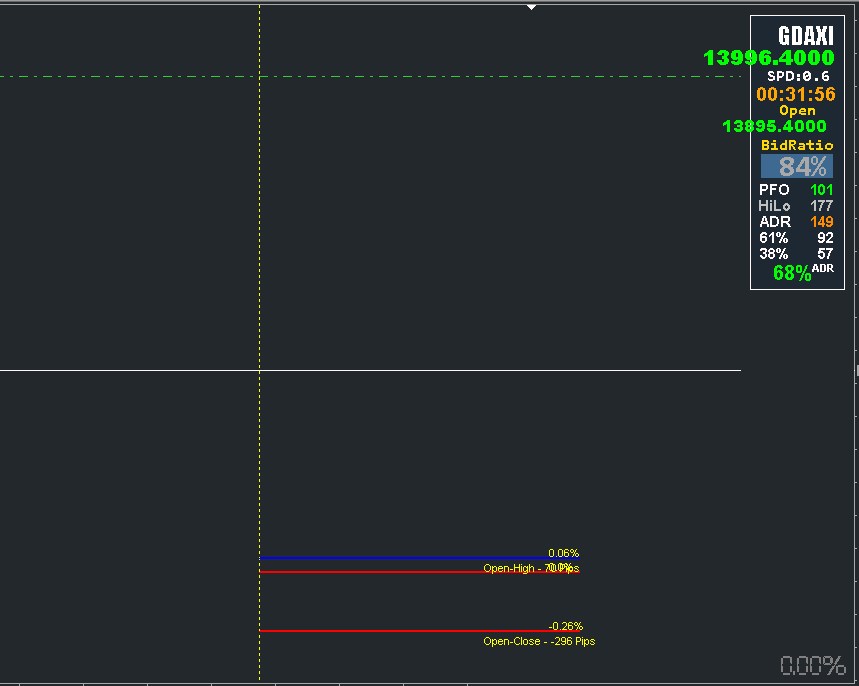
Task: Click the value 57 beside 38%
Action: pos(825,254)
